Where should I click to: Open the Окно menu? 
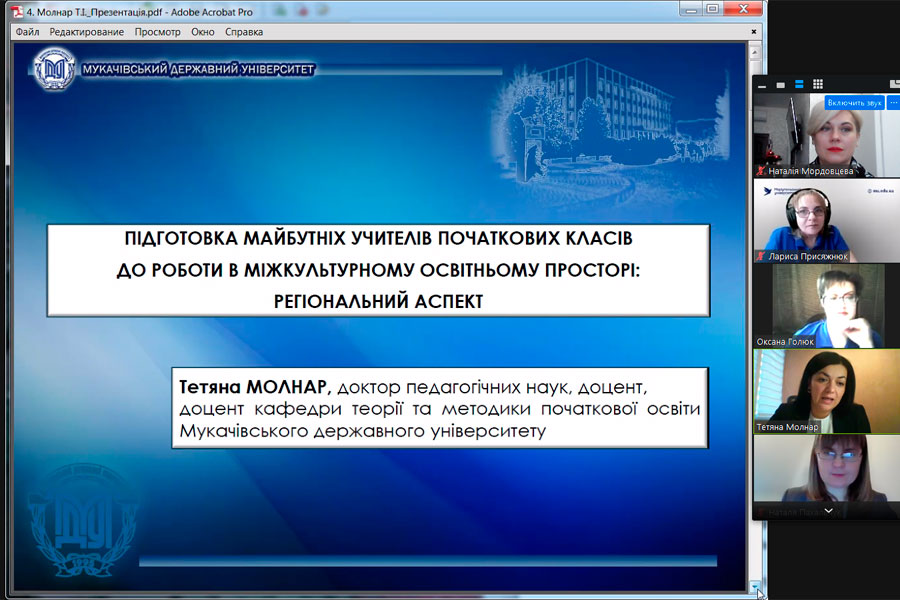(x=203, y=32)
